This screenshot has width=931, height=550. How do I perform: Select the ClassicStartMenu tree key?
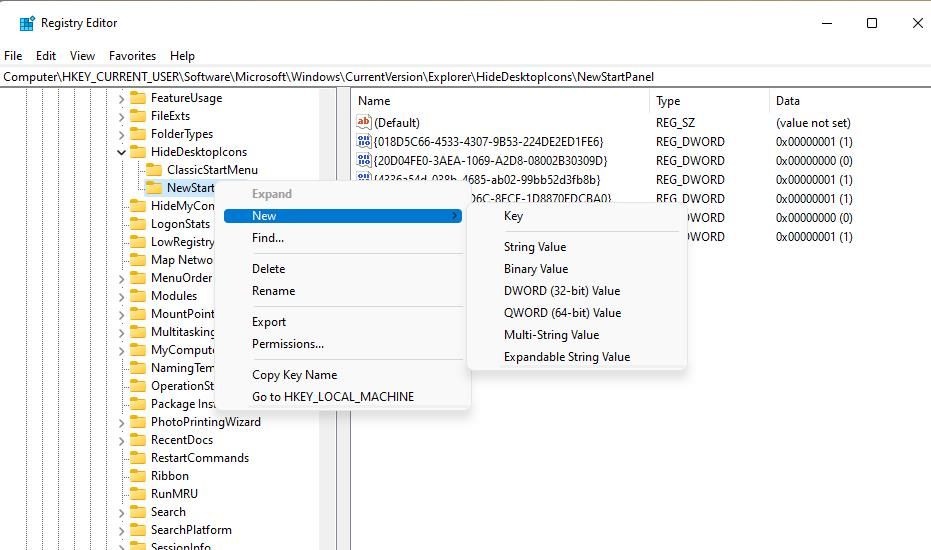tap(212, 170)
